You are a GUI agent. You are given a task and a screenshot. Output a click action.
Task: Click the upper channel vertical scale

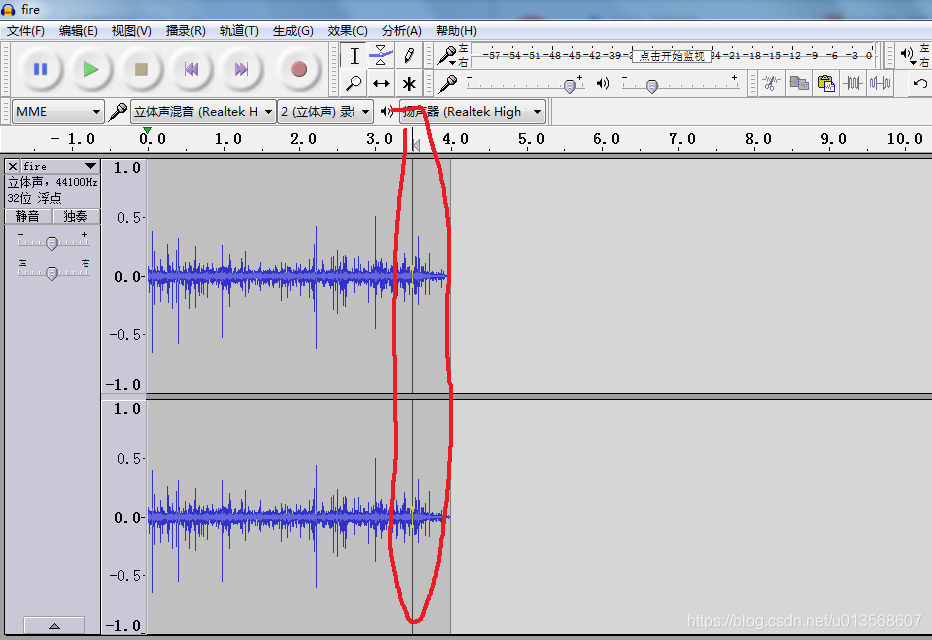[124, 276]
